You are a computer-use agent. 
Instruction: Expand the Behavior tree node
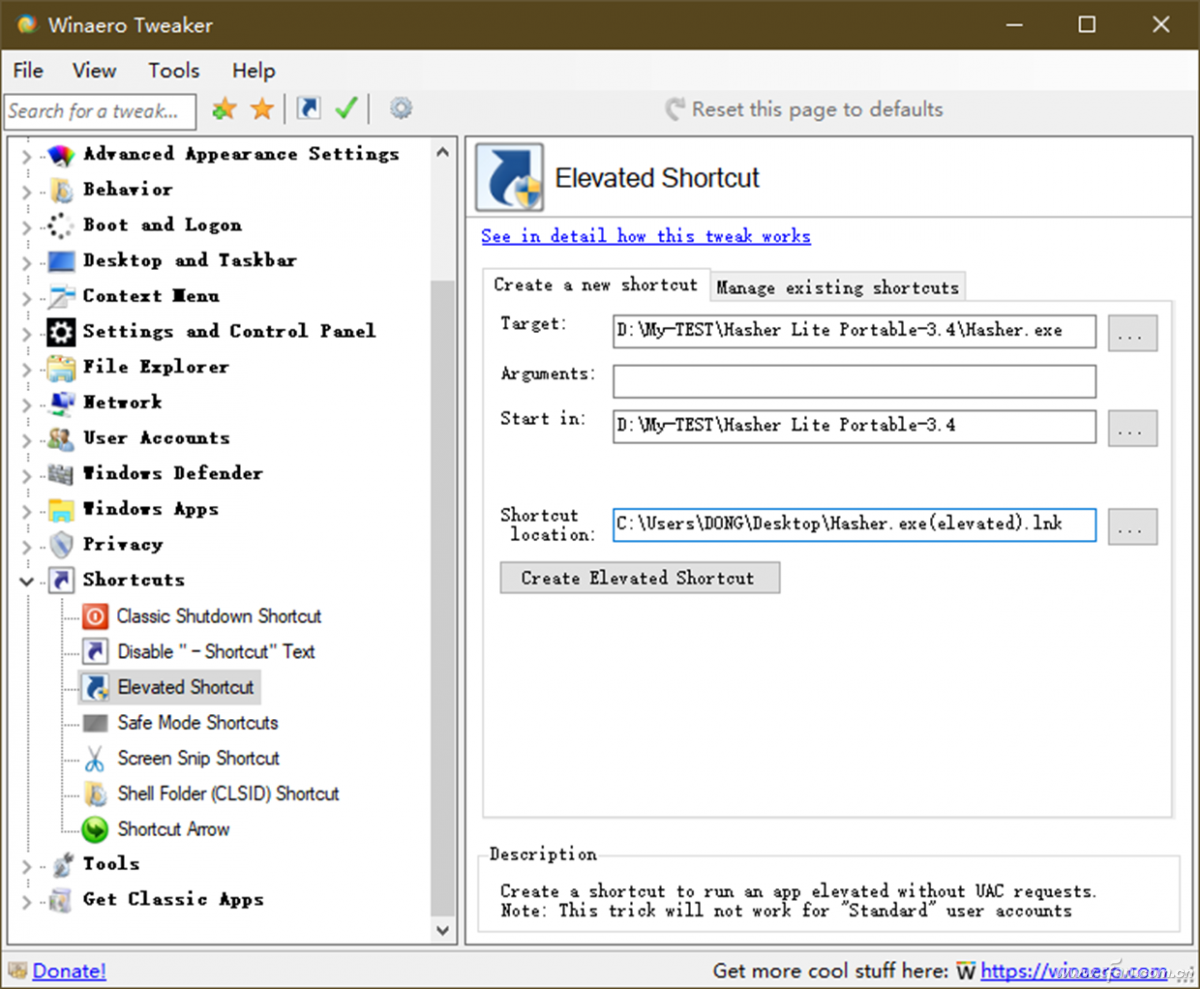pos(27,191)
